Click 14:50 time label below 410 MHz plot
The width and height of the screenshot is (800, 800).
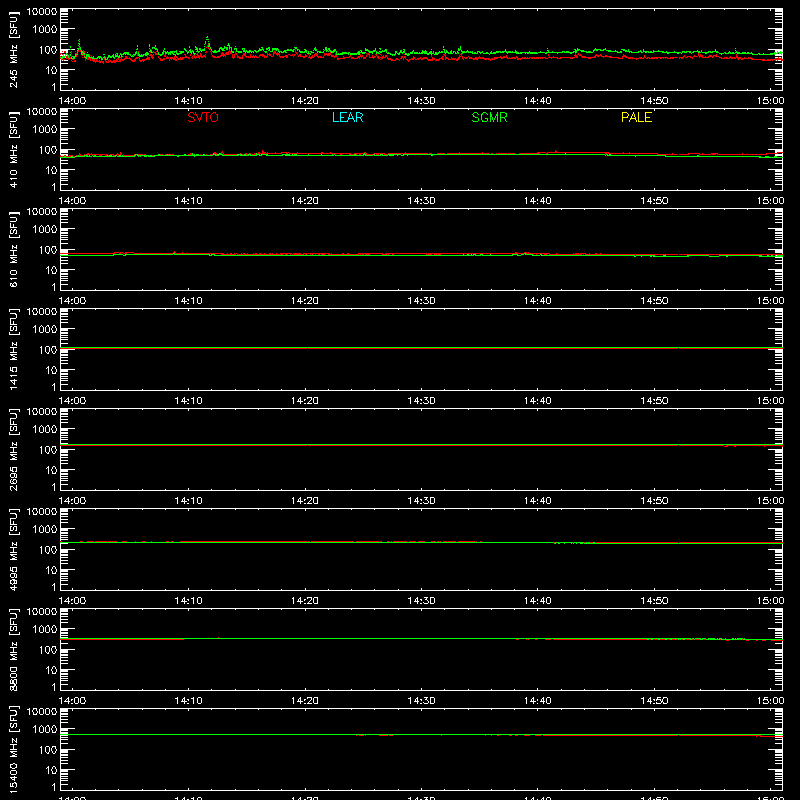pos(654,201)
